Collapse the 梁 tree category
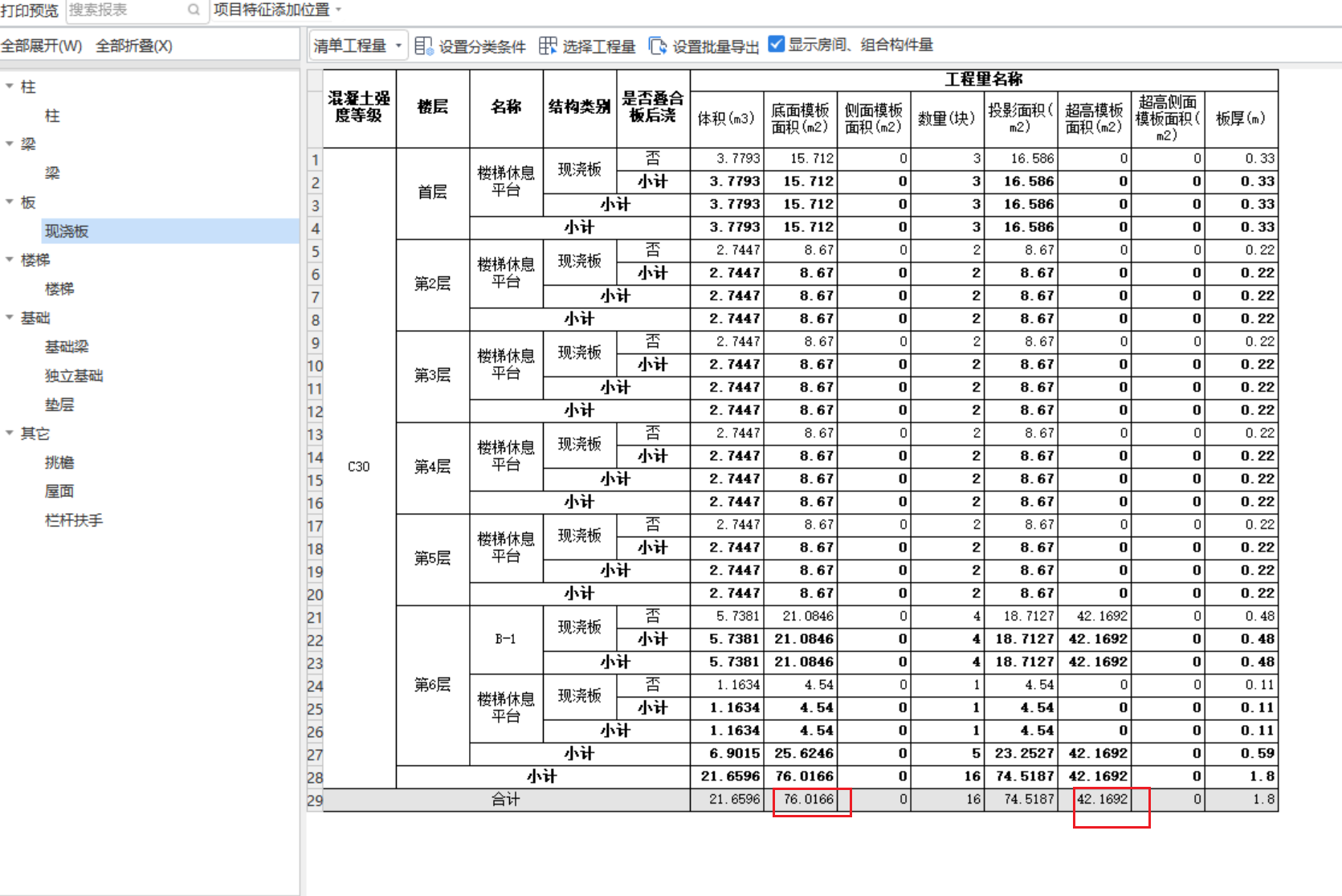The height and width of the screenshot is (896, 1342). tap(10, 144)
